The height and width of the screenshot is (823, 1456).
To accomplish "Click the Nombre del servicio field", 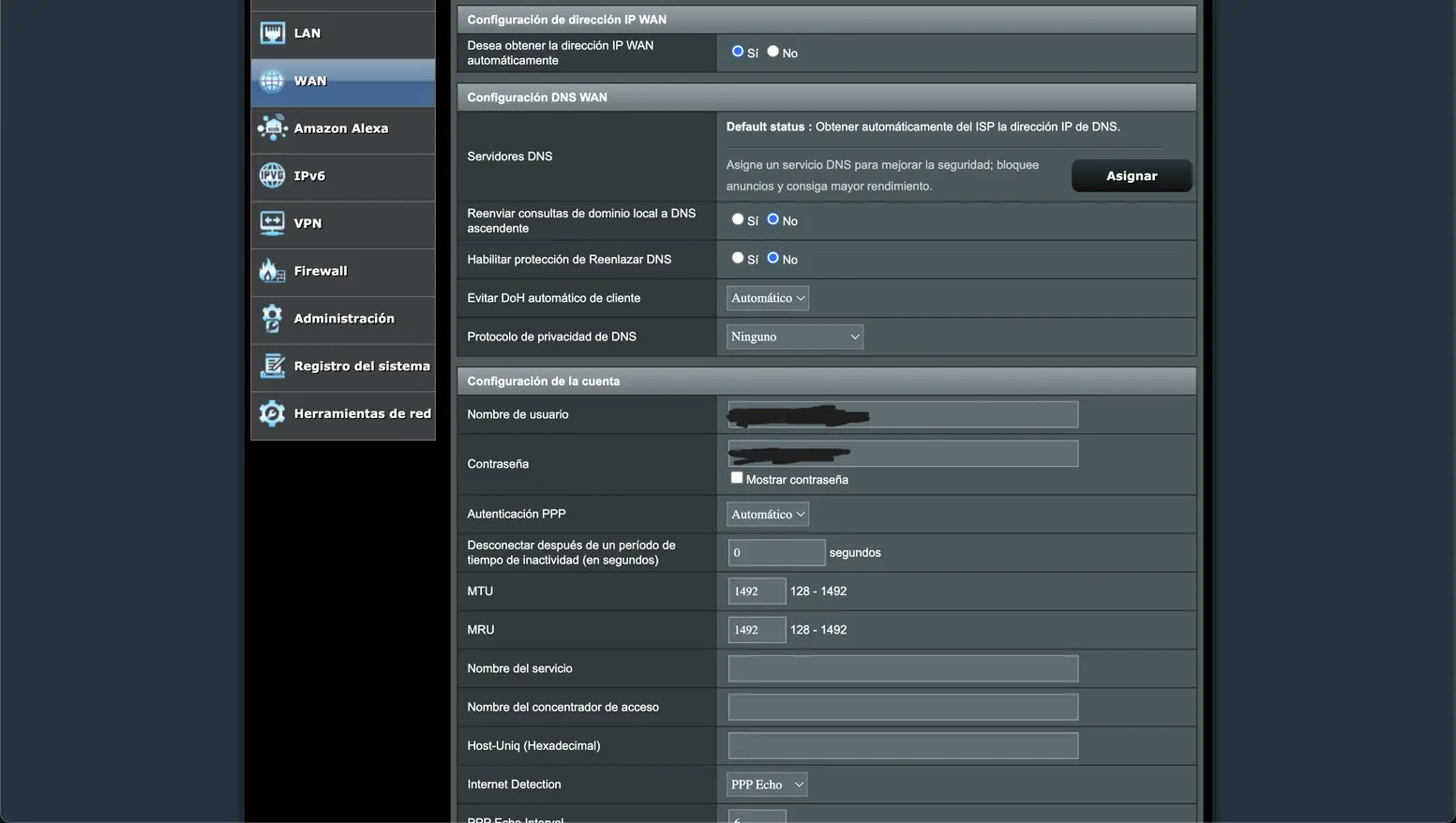I will tap(903, 668).
